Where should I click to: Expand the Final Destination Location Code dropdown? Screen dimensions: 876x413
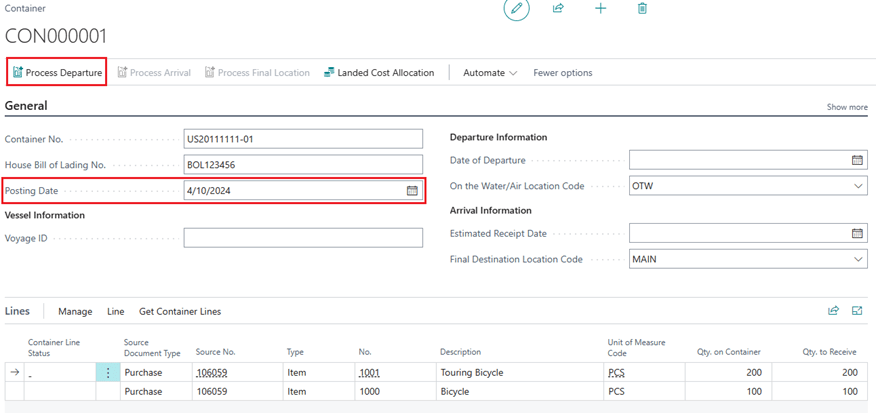[x=858, y=259]
